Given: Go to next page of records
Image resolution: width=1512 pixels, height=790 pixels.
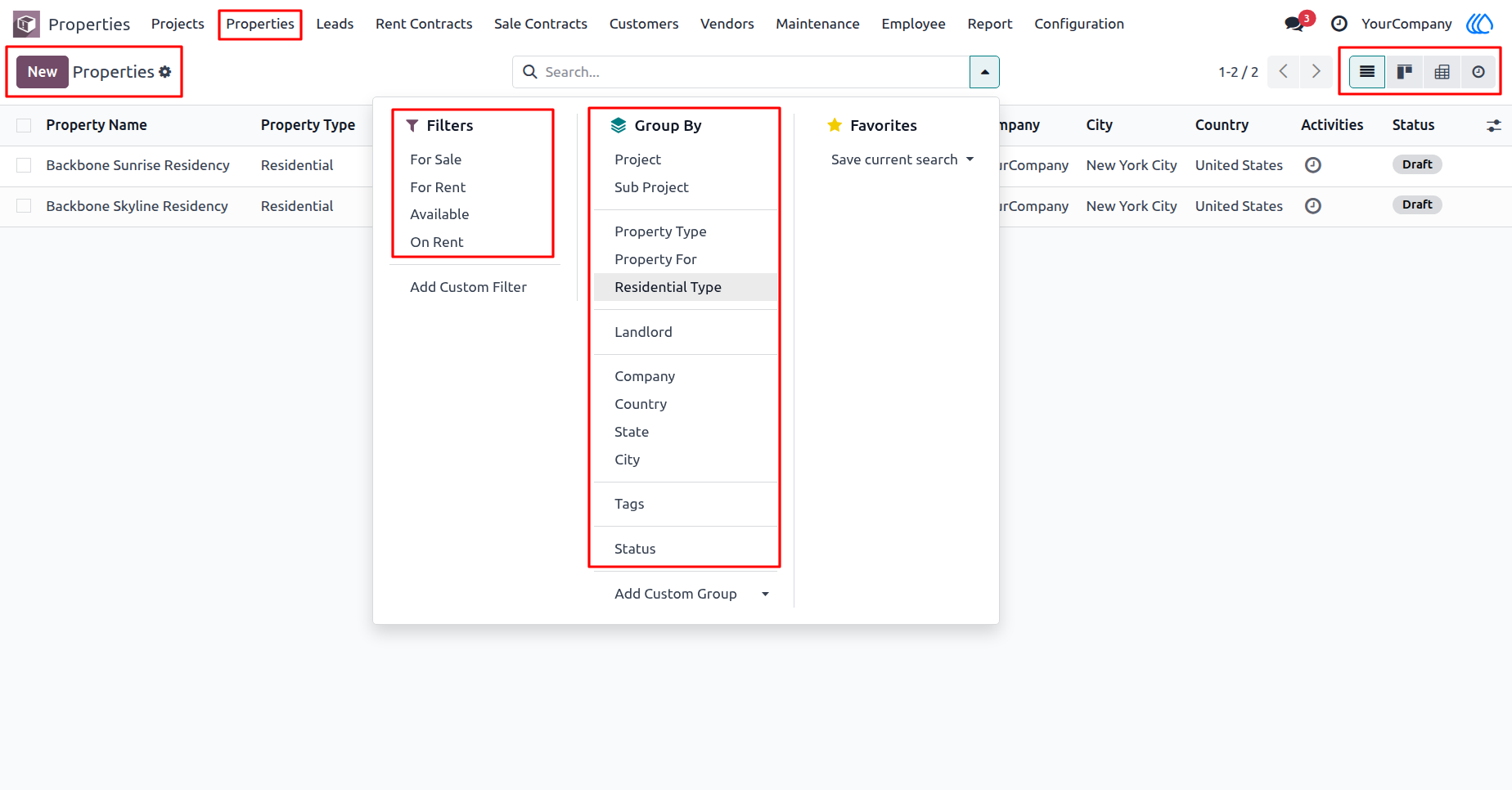Looking at the screenshot, I should click(x=1316, y=72).
